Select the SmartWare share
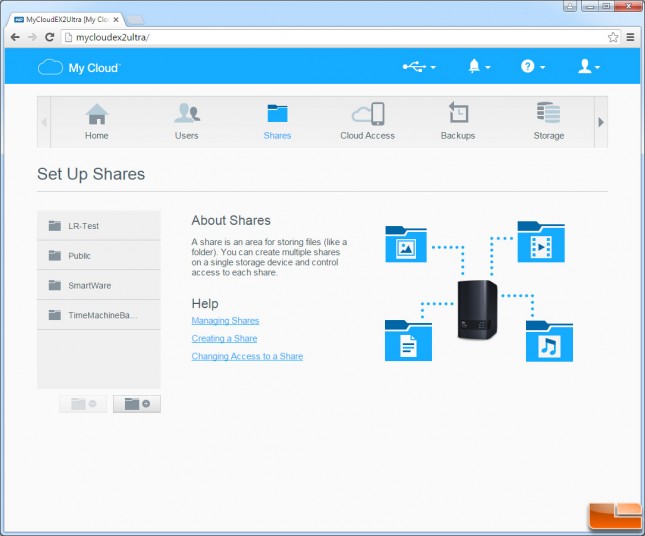Viewport: 645px width, 536px height. pos(99,285)
